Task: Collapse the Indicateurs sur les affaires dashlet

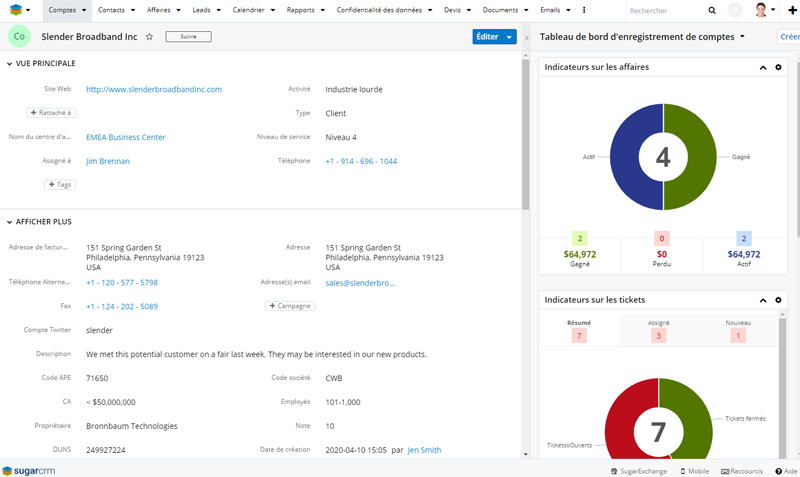Action: (x=763, y=67)
